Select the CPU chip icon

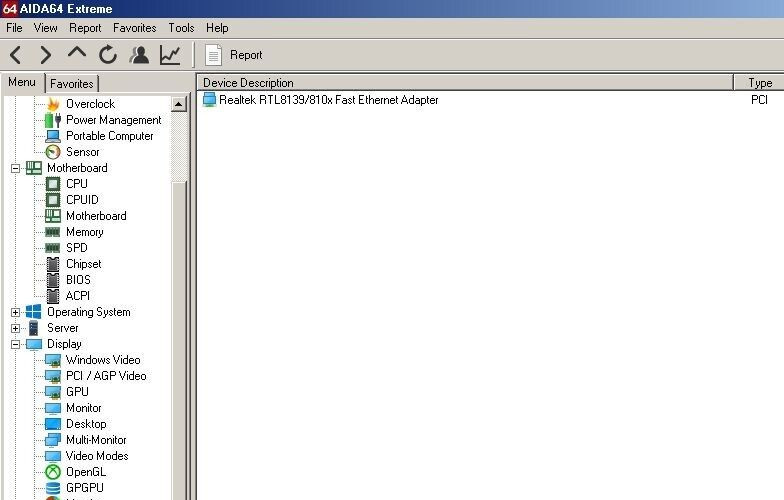[x=53, y=184]
